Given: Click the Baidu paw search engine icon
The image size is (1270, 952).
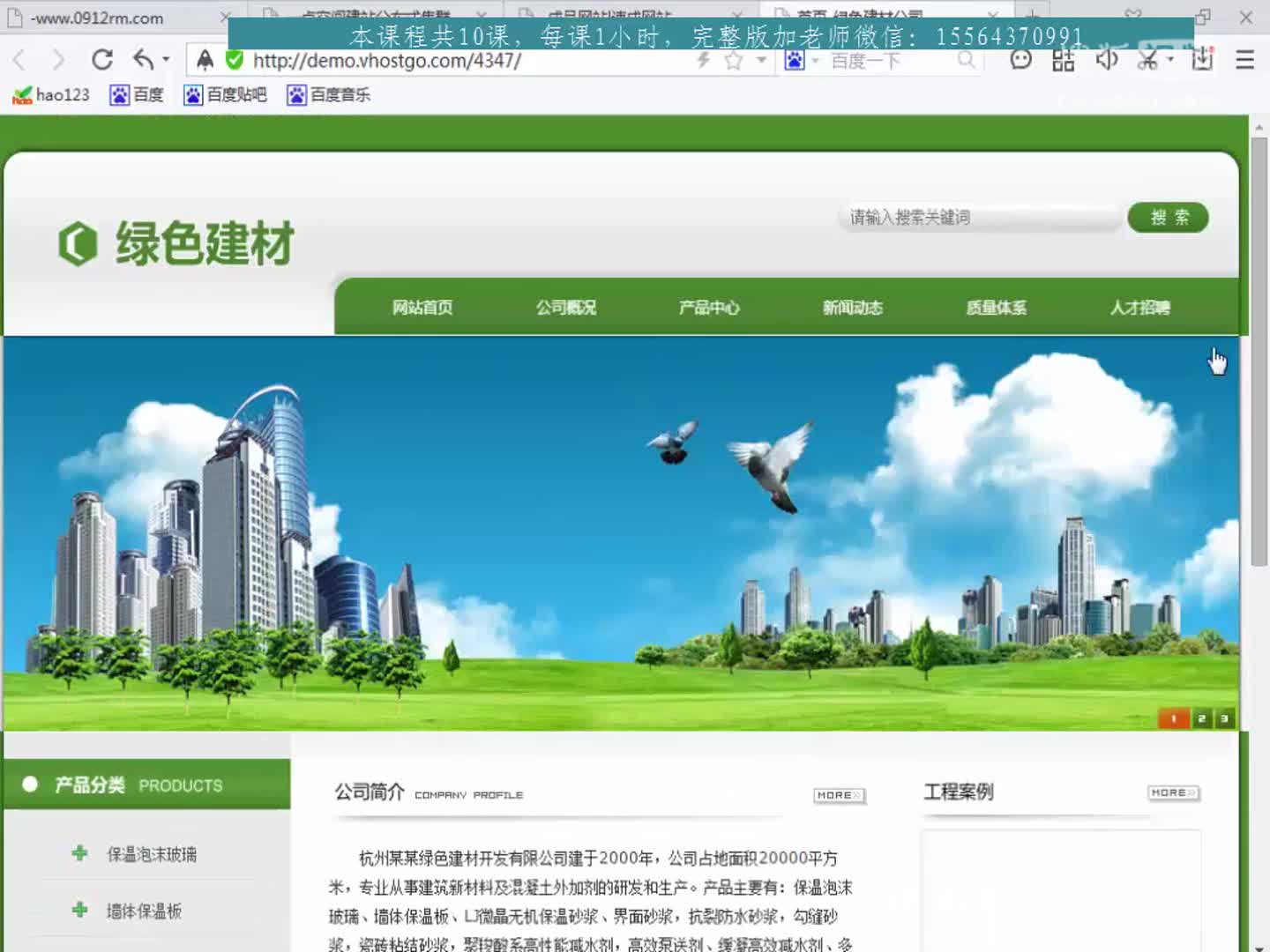Looking at the screenshot, I should 795,60.
